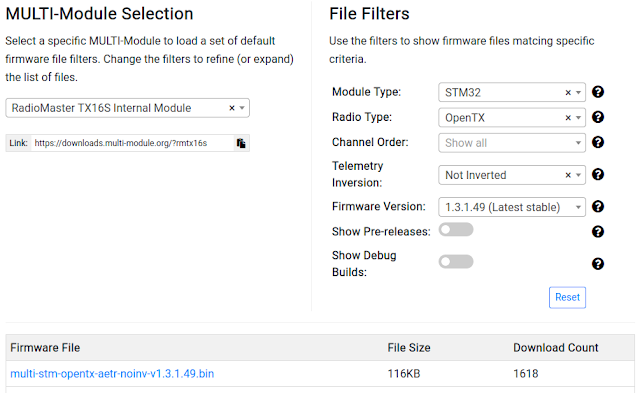Image resolution: width=640 pixels, height=393 pixels.
Task: Clear the STM32 Module Type selection
Action: [x=568, y=93]
